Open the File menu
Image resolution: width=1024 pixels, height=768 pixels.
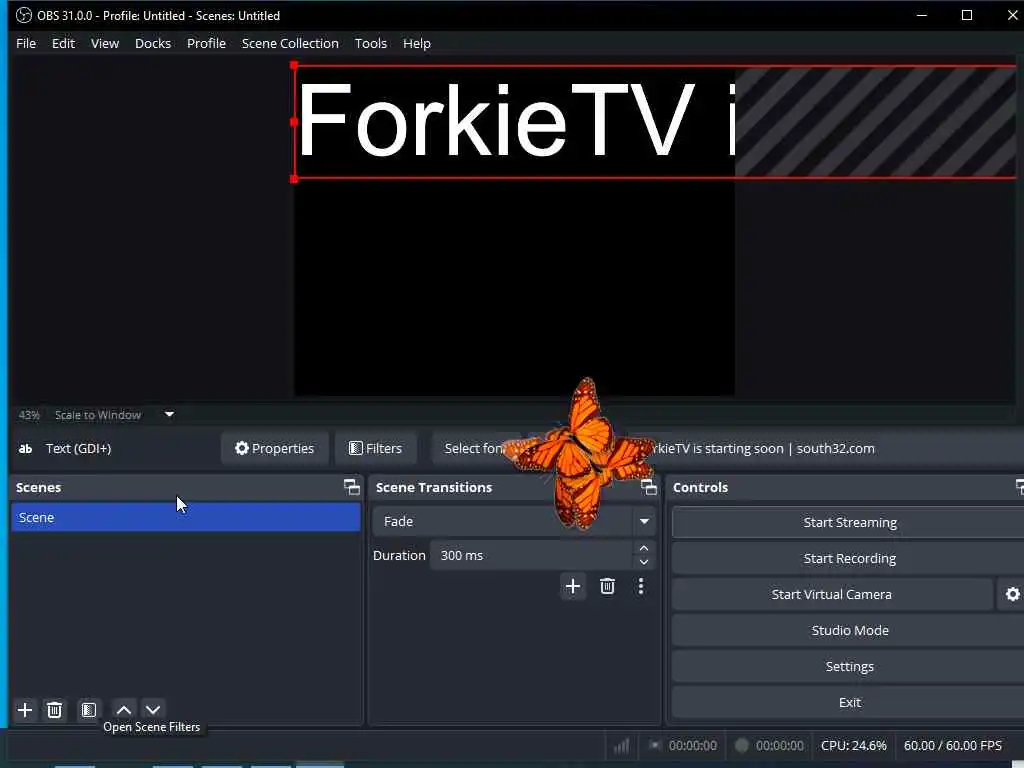pos(26,43)
